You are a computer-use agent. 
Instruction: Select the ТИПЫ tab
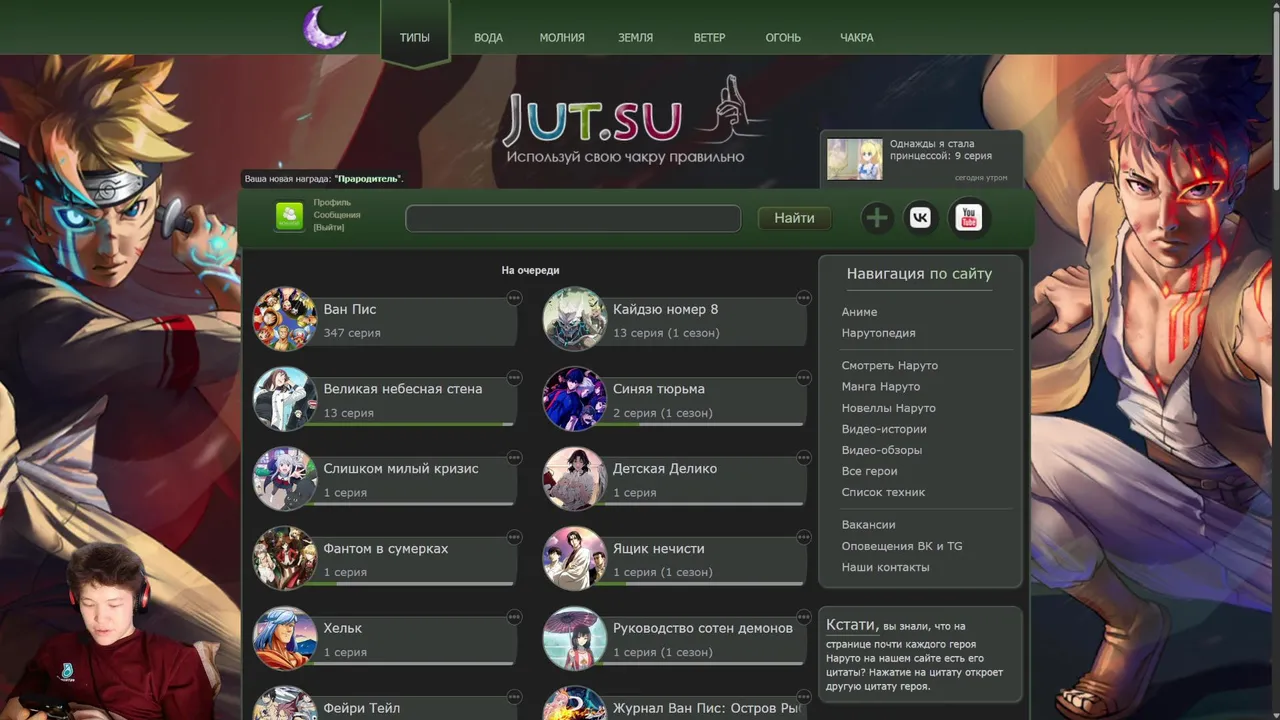pyautogui.click(x=415, y=37)
